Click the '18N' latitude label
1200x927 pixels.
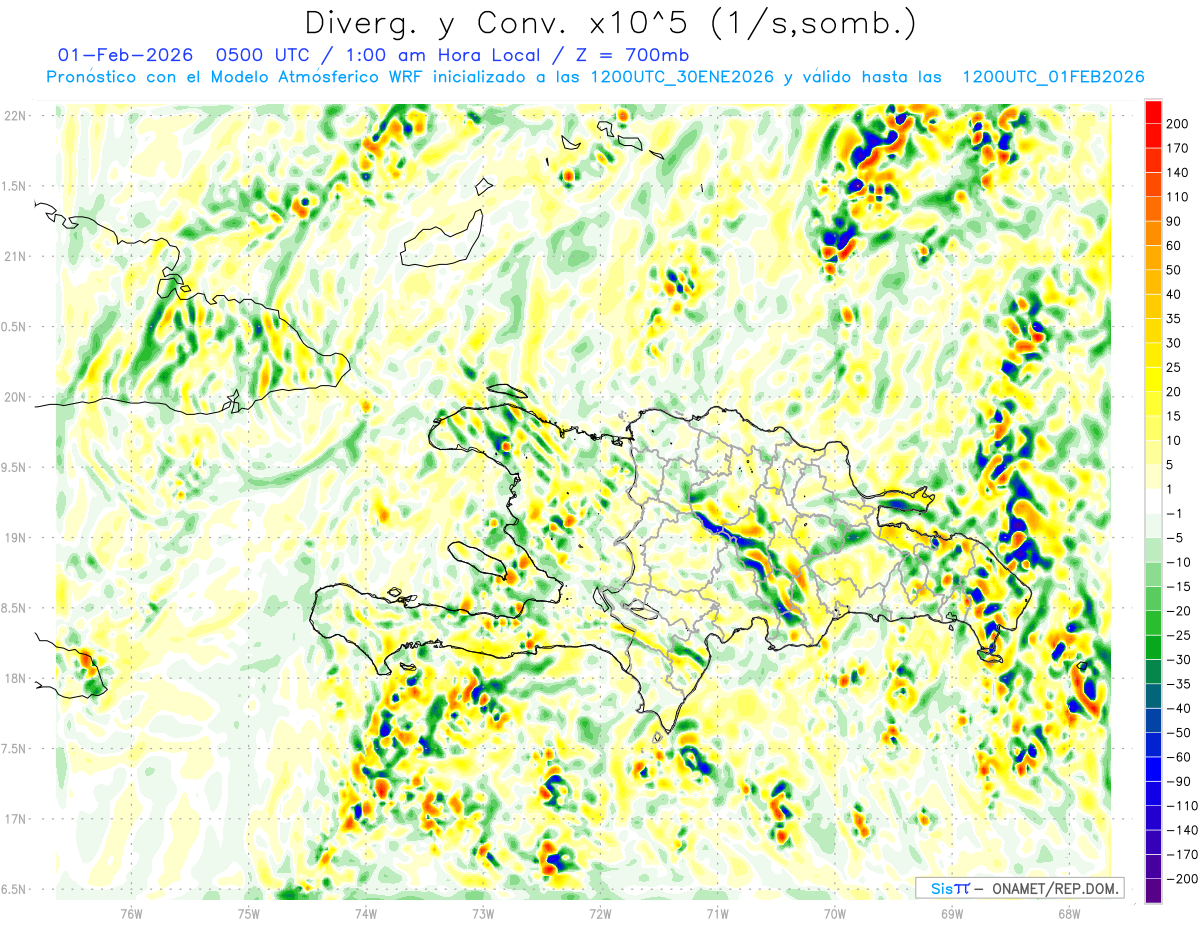14,679
